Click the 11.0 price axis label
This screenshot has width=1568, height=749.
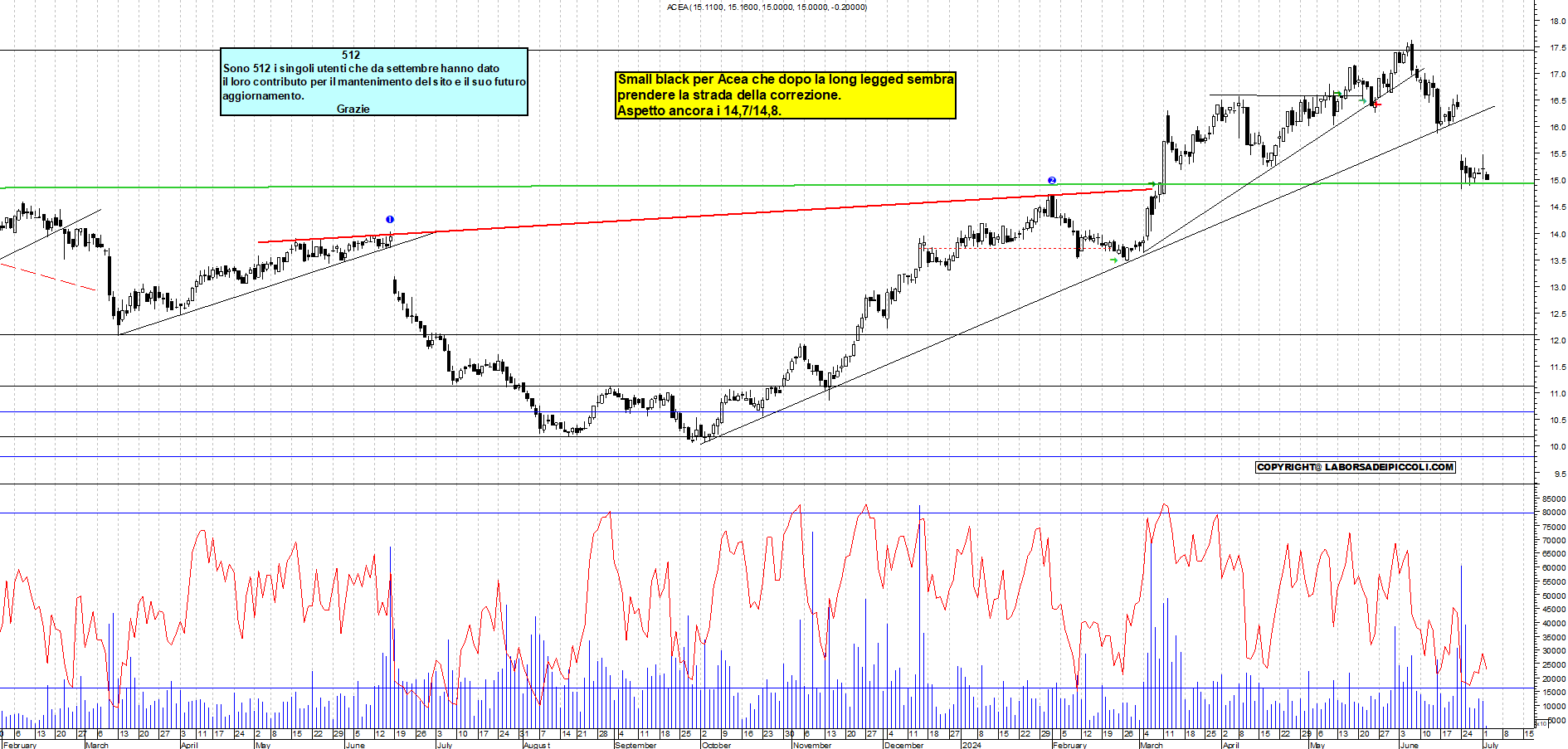coord(1557,394)
